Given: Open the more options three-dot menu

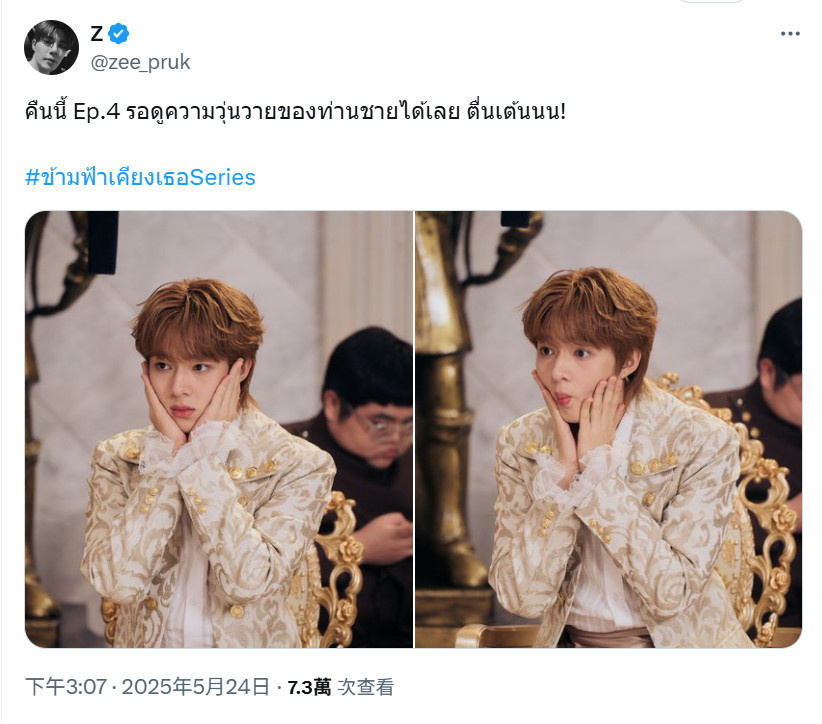Looking at the screenshot, I should click(789, 34).
